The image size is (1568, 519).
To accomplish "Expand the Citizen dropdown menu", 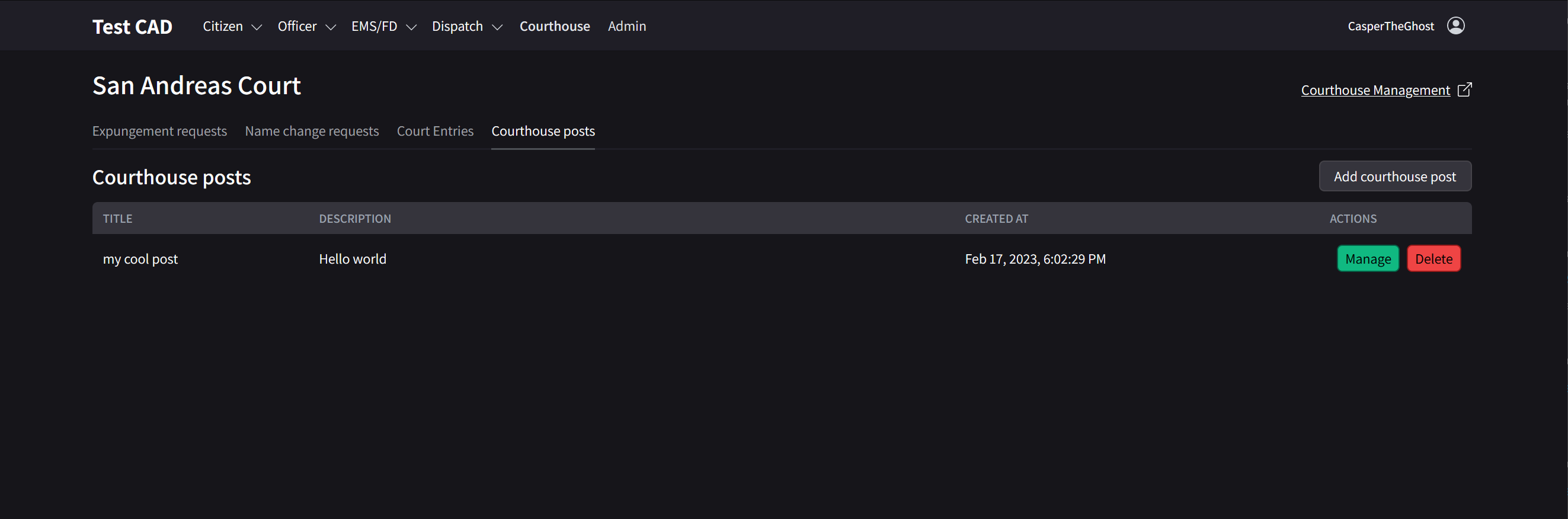I will (x=232, y=27).
